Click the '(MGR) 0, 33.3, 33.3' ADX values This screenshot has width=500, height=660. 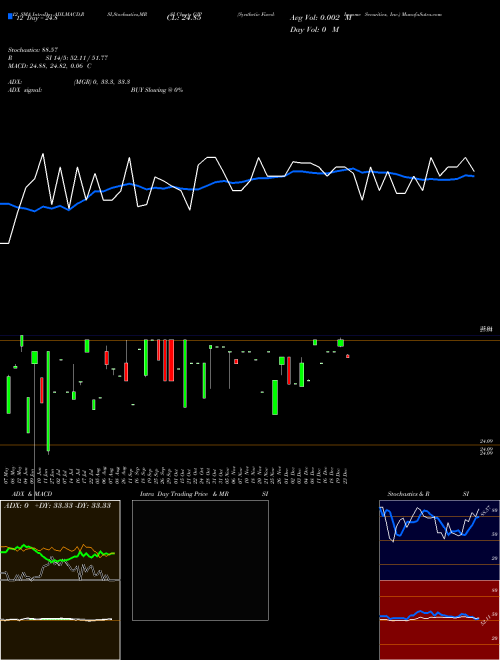pos(101,82)
